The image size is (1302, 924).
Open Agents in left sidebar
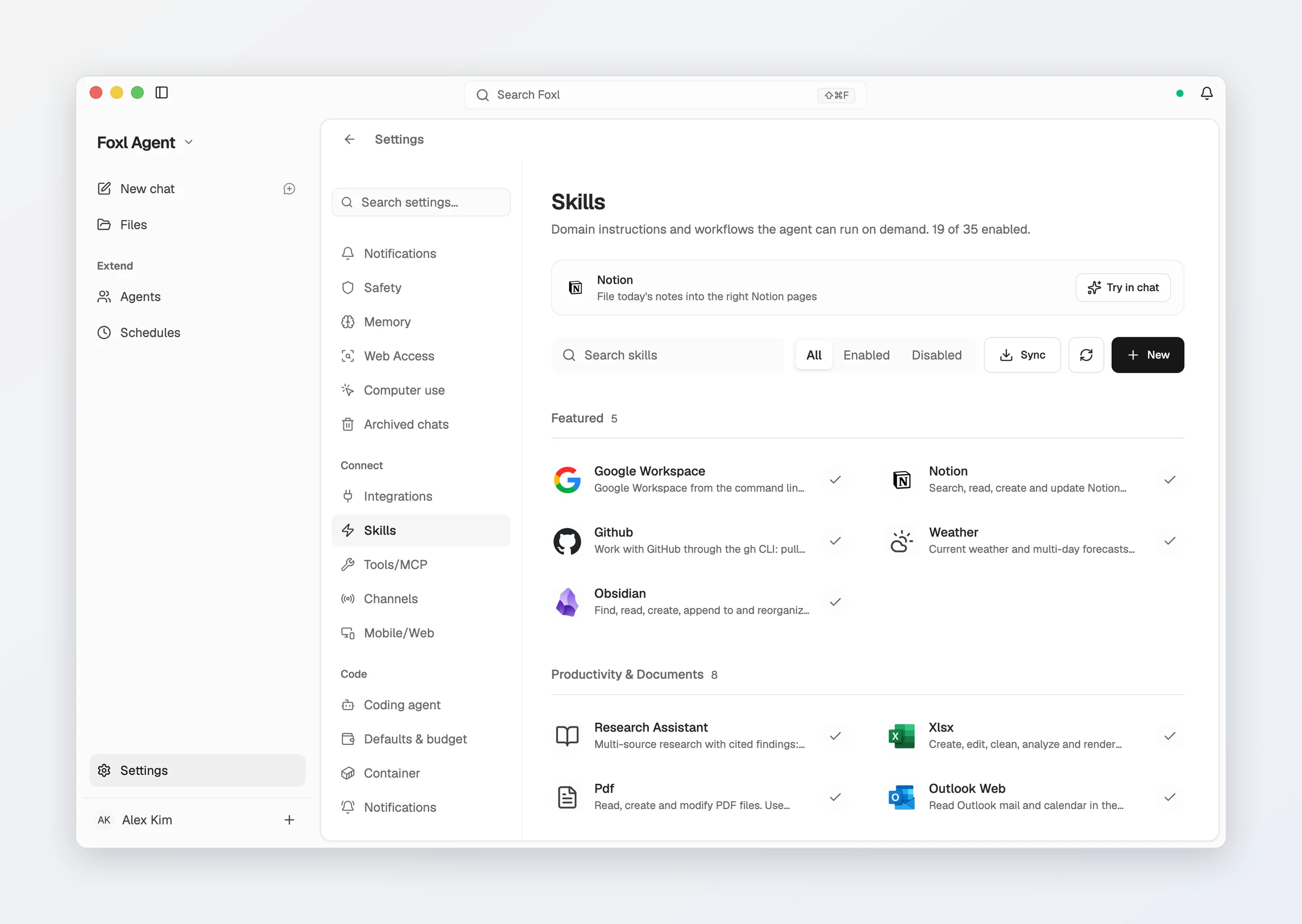click(197, 297)
